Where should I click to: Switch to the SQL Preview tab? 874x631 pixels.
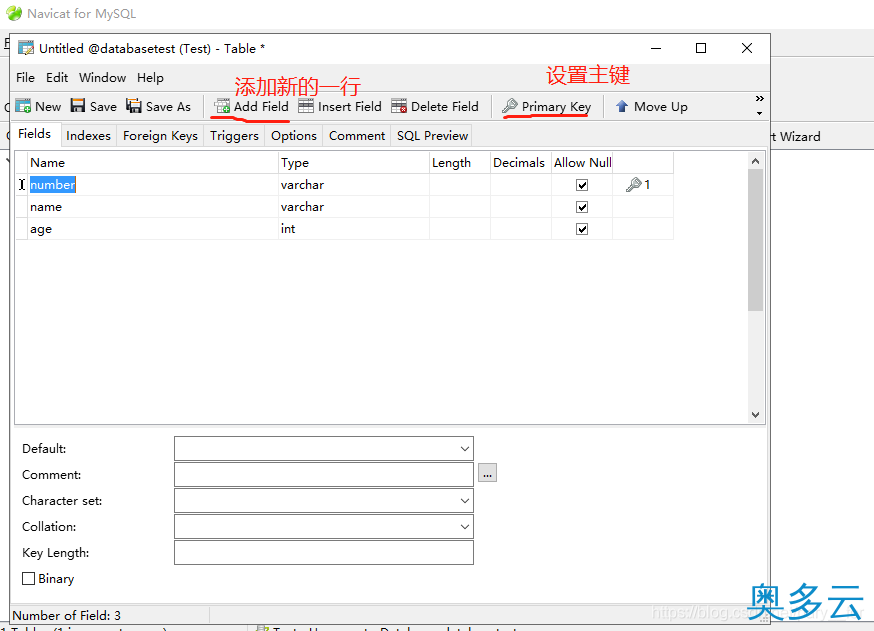point(432,136)
